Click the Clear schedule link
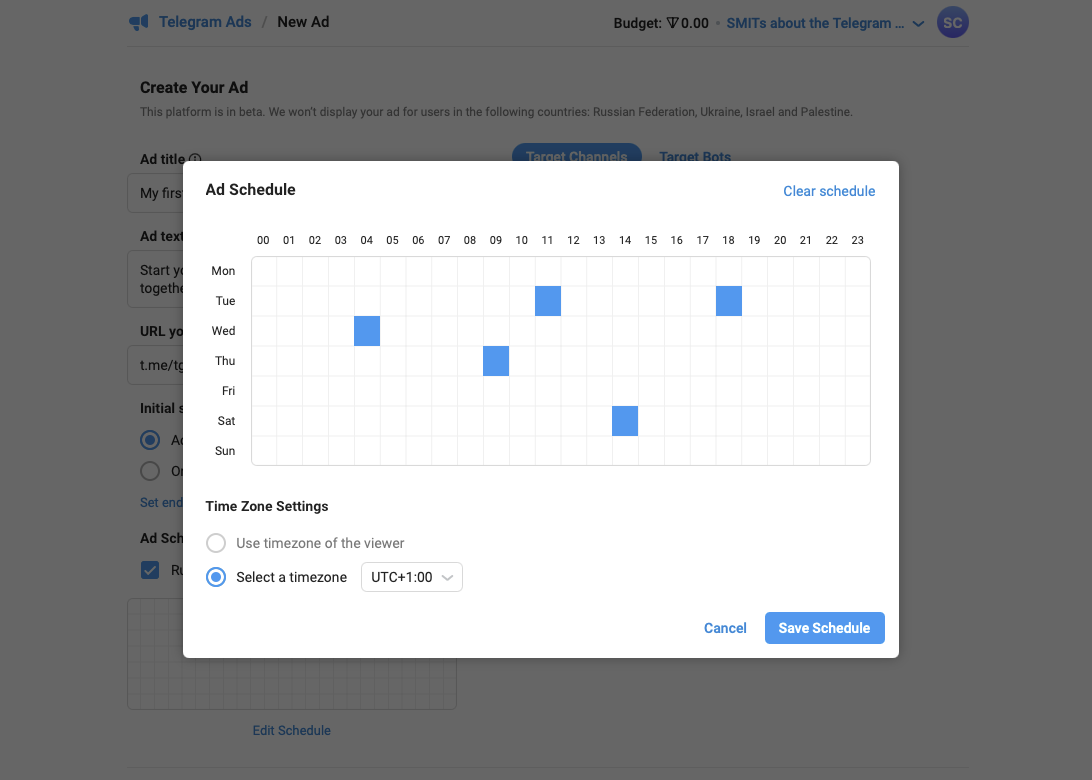This screenshot has height=780, width=1092. tap(829, 191)
